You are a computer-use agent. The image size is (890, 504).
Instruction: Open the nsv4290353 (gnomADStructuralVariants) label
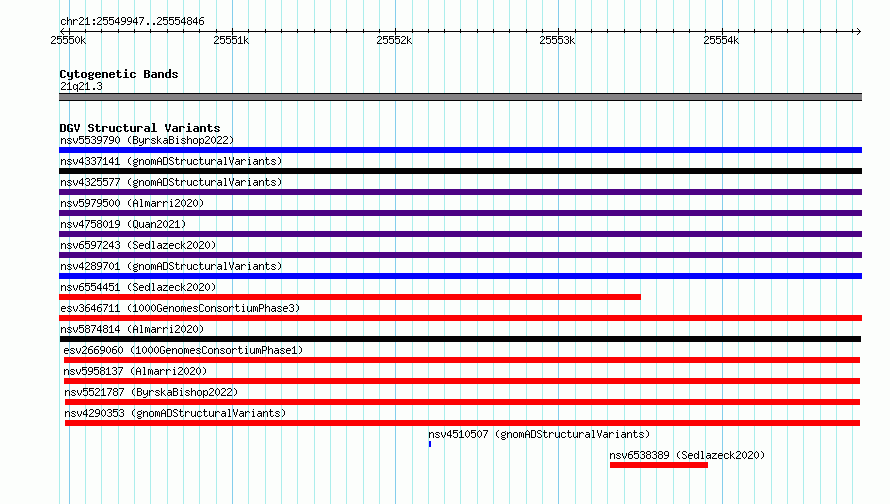(x=175, y=413)
